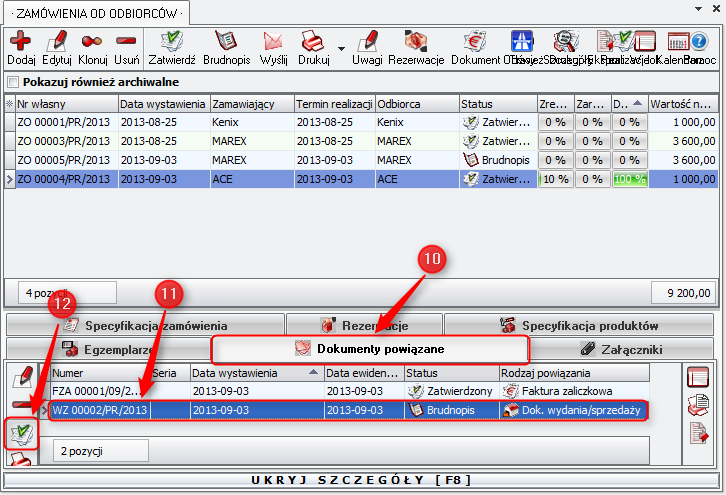Toggle Pokazuj również archiwalne checkbox
726x495 pixels.
point(13,82)
